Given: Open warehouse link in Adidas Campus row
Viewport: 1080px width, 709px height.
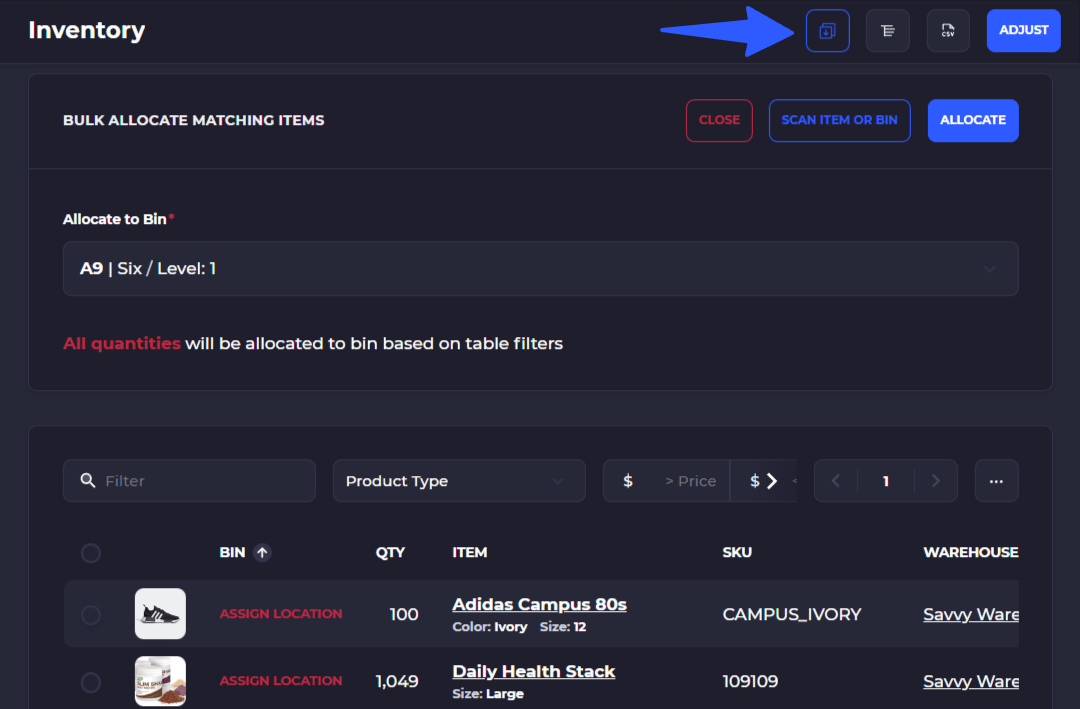Looking at the screenshot, I should pos(970,614).
